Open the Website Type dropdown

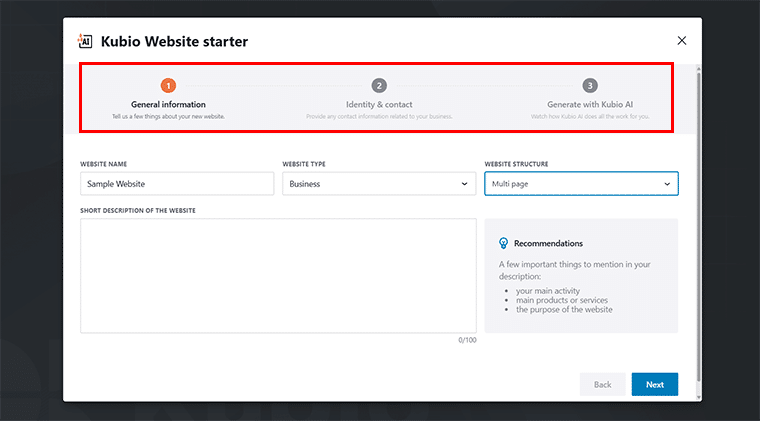point(379,184)
